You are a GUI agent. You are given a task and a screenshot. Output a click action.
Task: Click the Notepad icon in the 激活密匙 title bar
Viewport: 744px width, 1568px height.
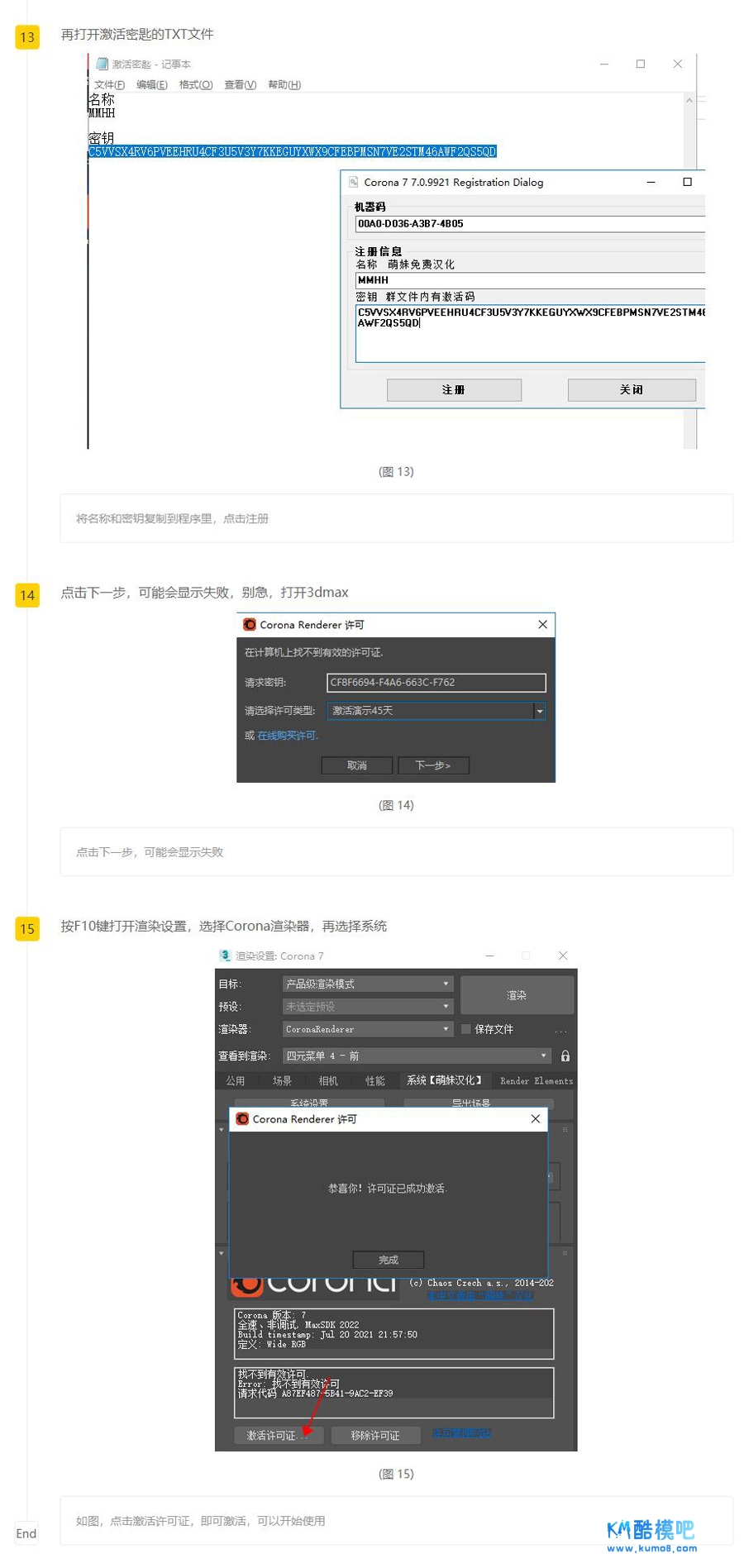coord(102,64)
